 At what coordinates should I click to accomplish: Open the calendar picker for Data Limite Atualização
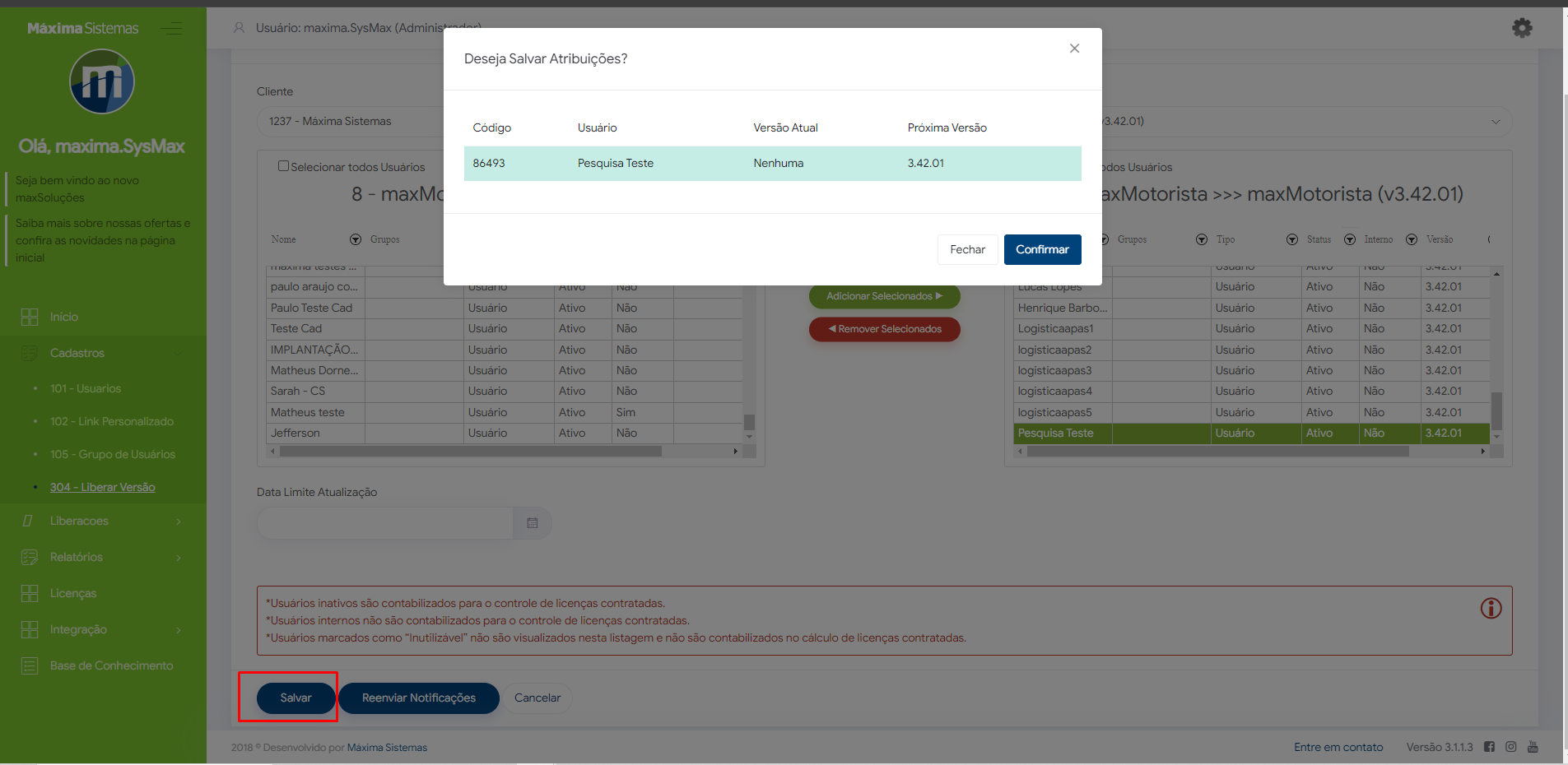click(x=533, y=523)
